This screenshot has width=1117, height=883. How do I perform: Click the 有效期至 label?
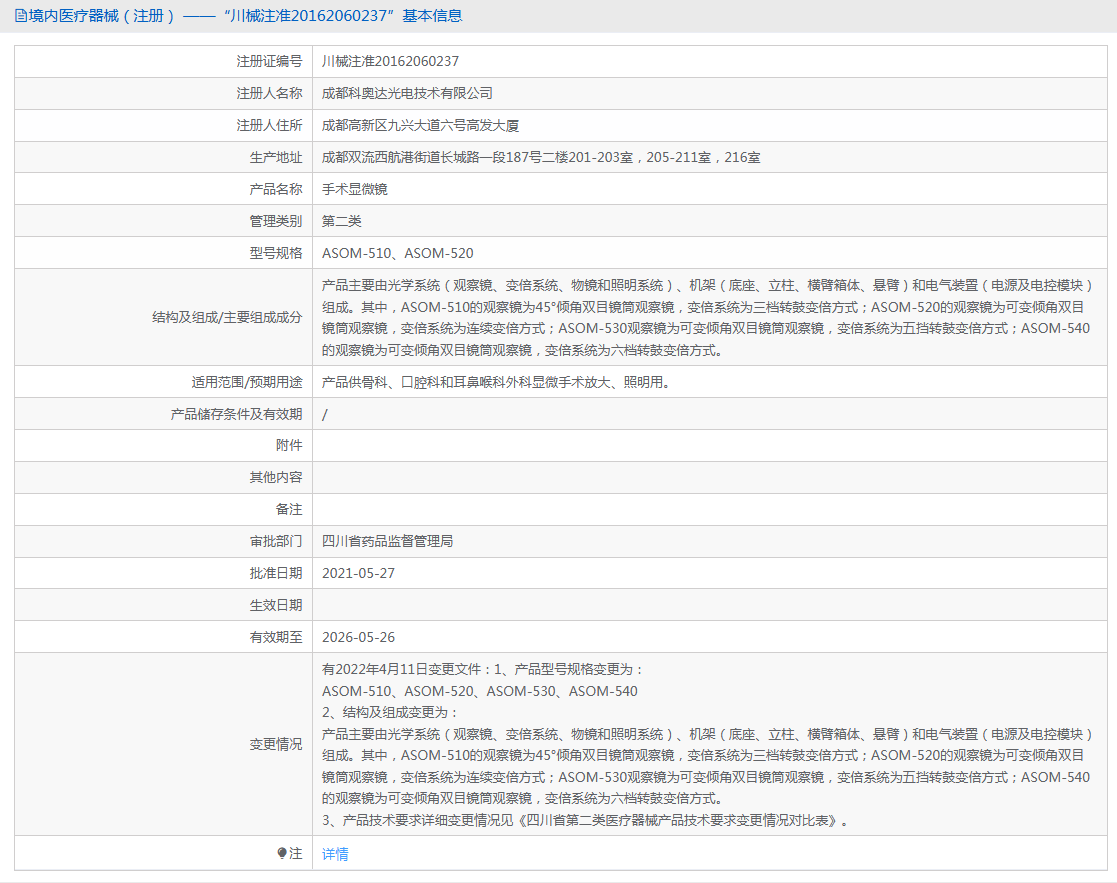276,637
